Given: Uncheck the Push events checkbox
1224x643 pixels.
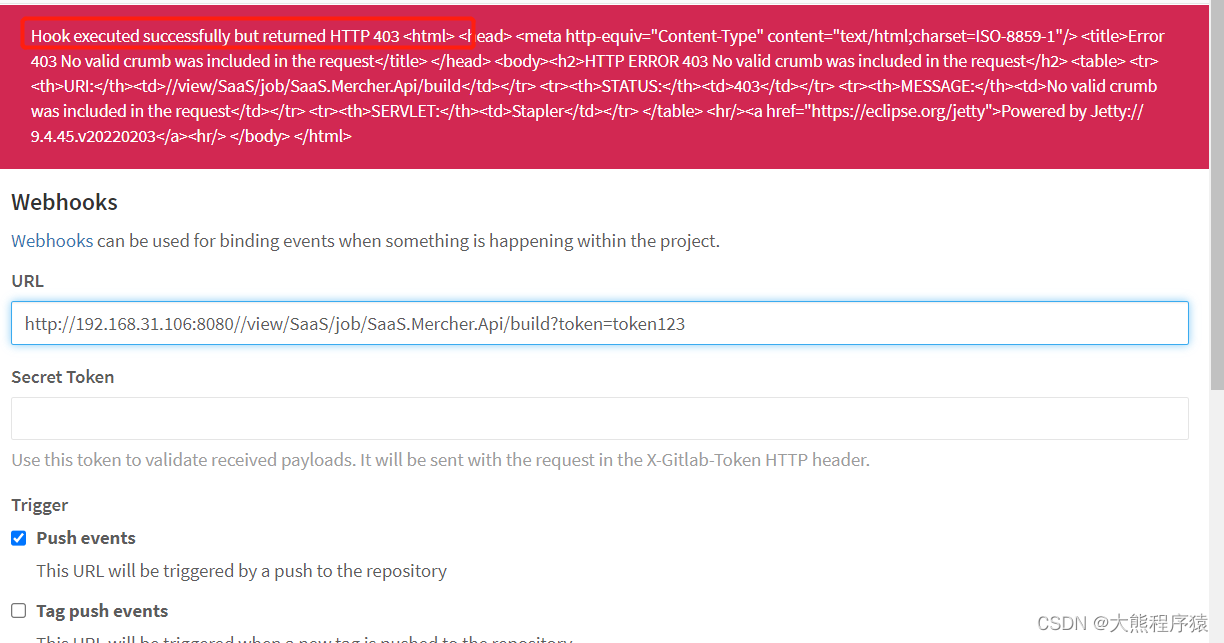Looking at the screenshot, I should (x=19, y=538).
